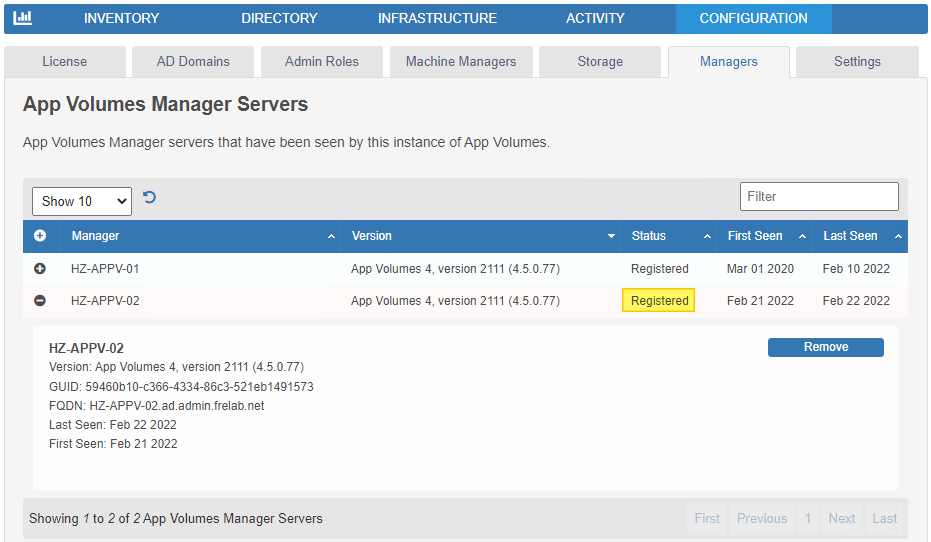Open the AD Domains tab
The height and width of the screenshot is (542, 931).
tap(193, 62)
